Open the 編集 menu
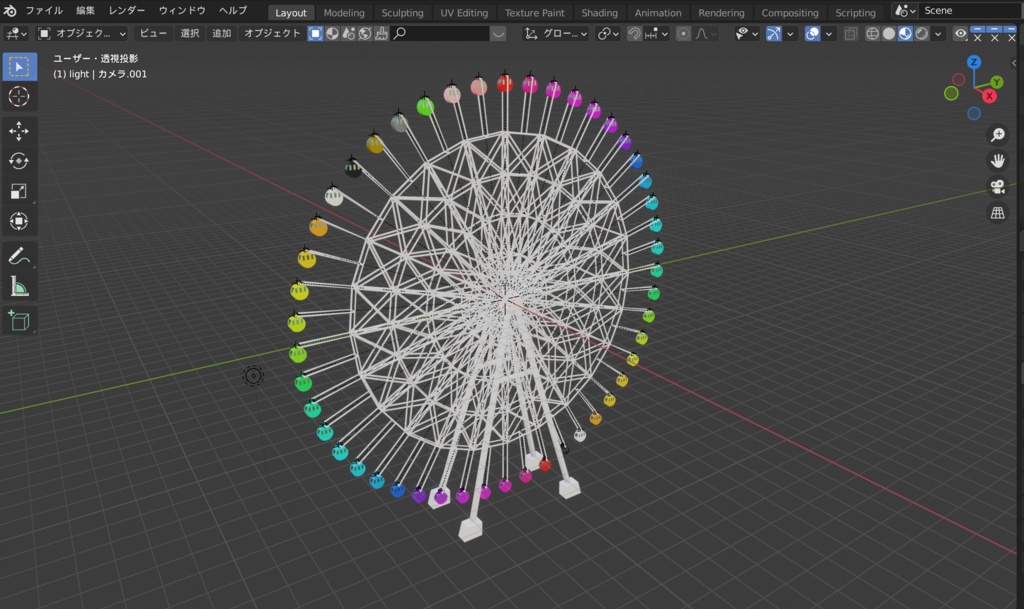The image size is (1024, 609). point(85,10)
